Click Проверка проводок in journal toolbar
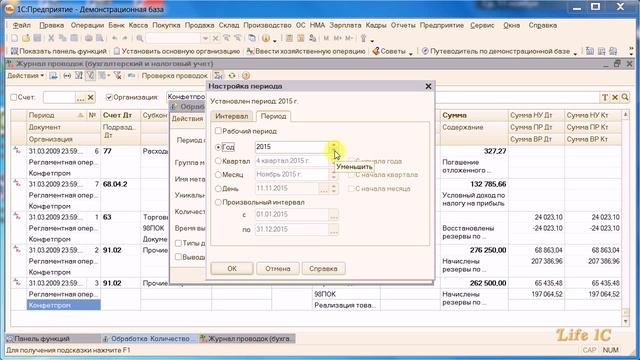This screenshot has height=360, width=640. tap(175, 76)
